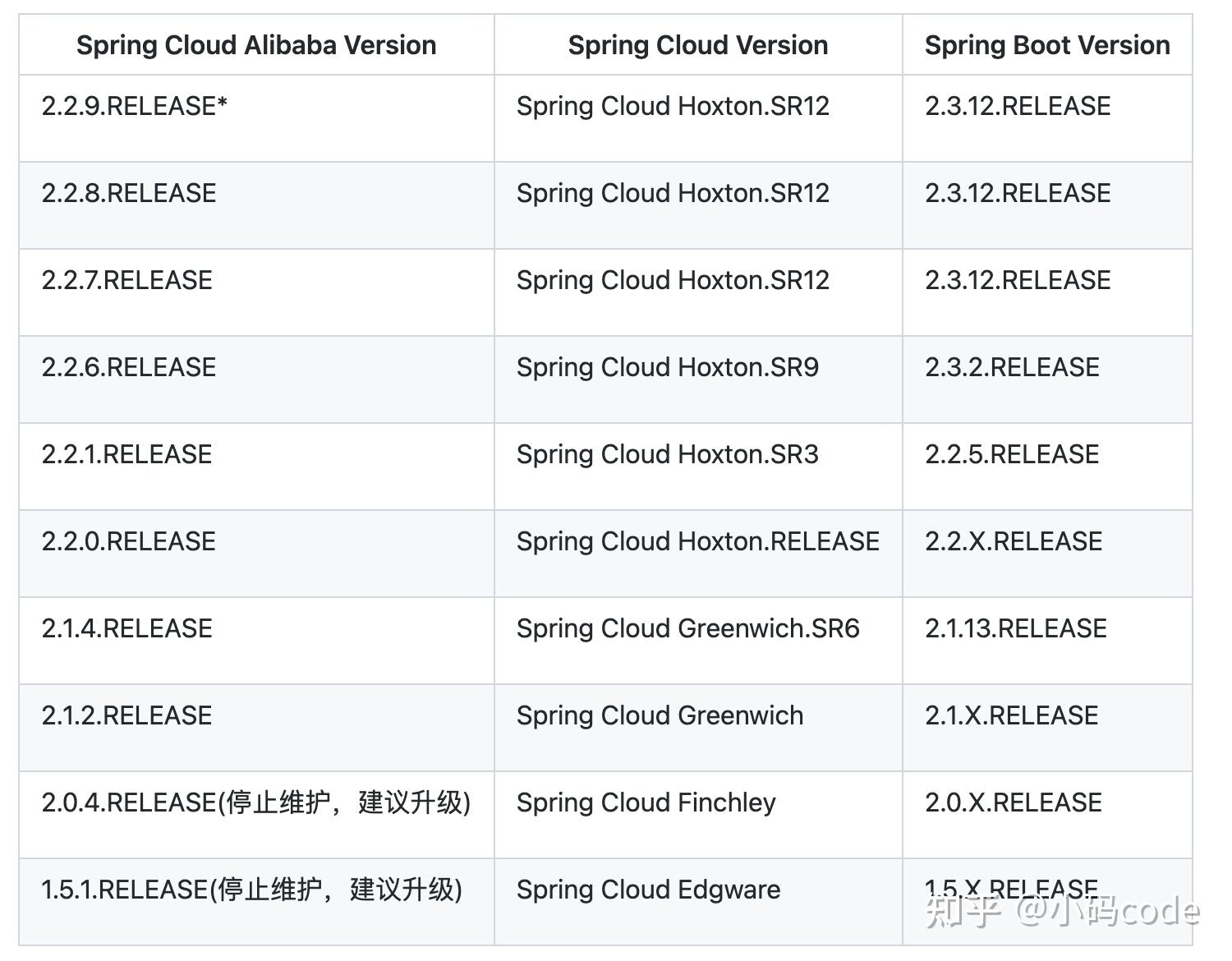Select the Spring Cloud Finchley cell
This screenshot has width=1232, height=961.
pos(646,802)
